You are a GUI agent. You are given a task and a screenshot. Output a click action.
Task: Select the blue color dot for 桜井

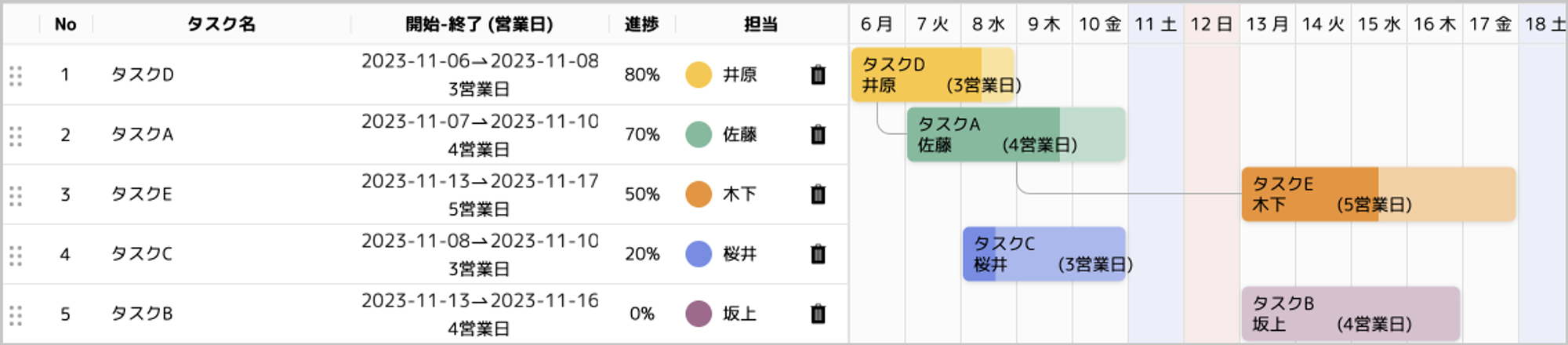coord(698,254)
